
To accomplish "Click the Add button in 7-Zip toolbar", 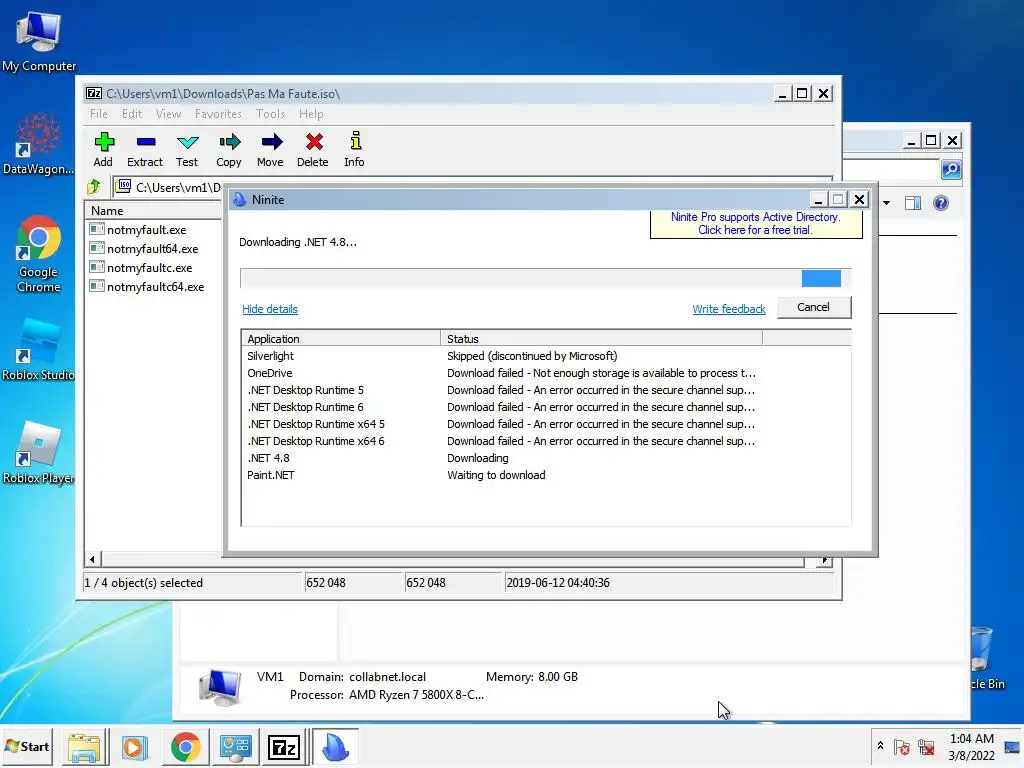I will pyautogui.click(x=103, y=150).
